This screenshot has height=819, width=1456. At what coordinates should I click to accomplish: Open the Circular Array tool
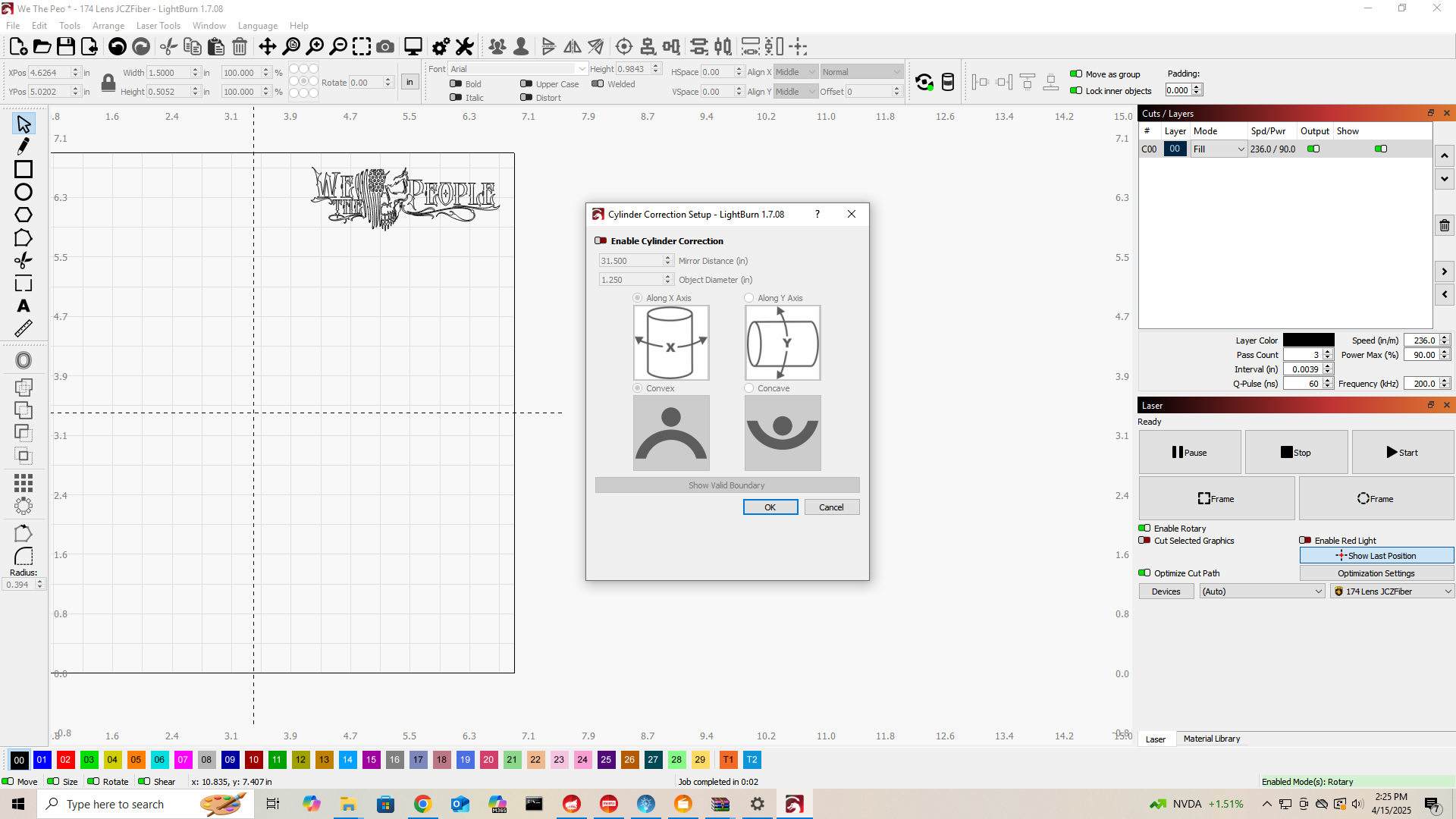(x=24, y=505)
